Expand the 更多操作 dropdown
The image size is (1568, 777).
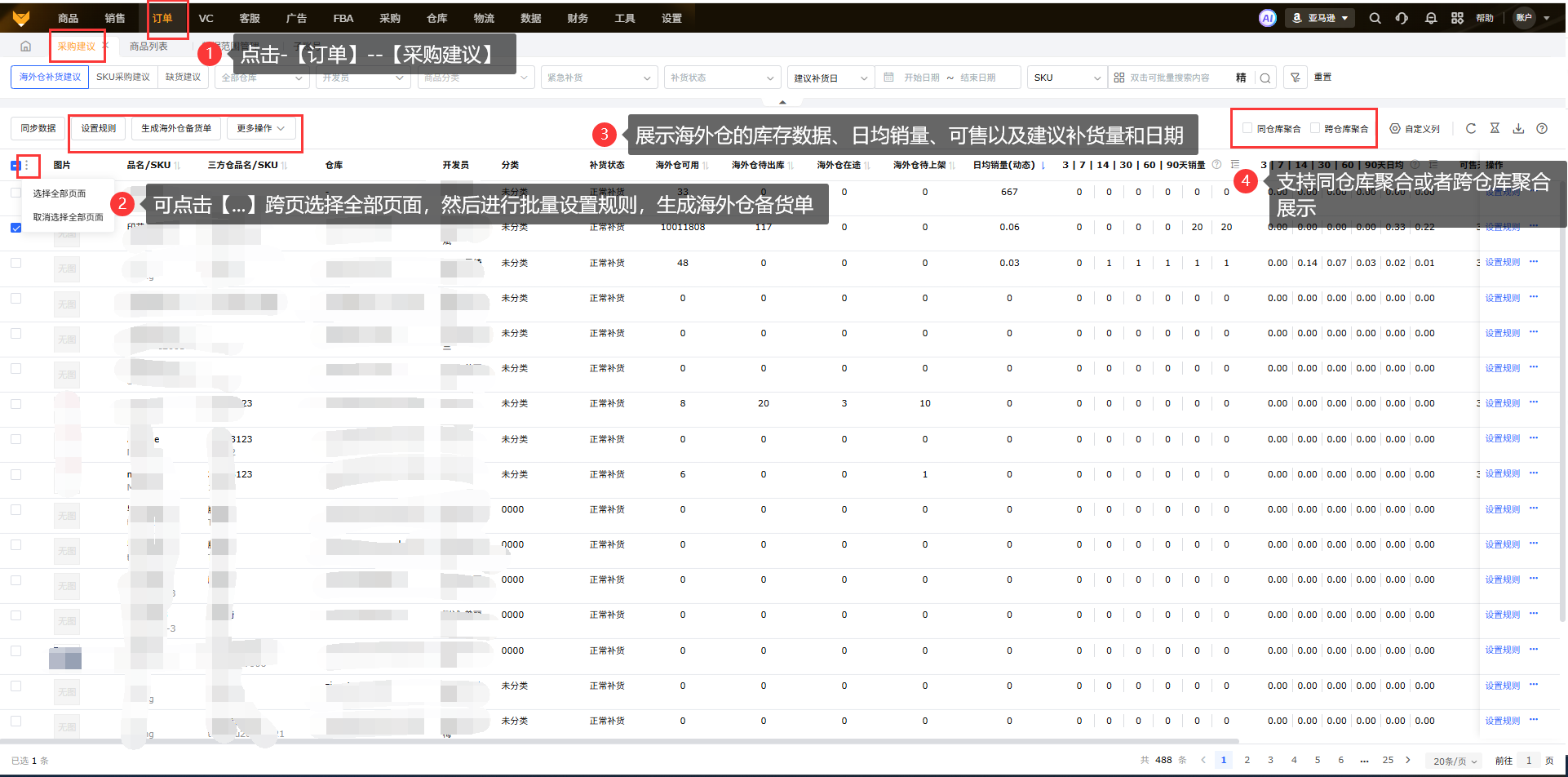260,128
